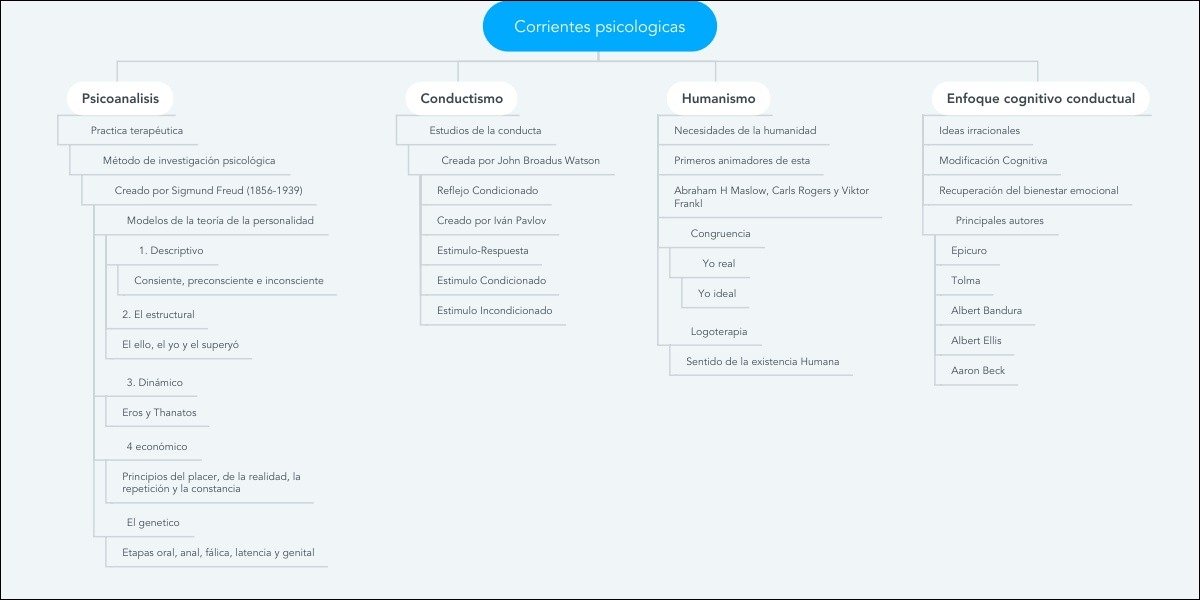
Task: Select the Psicoanalisis branch node
Action: tap(120, 99)
